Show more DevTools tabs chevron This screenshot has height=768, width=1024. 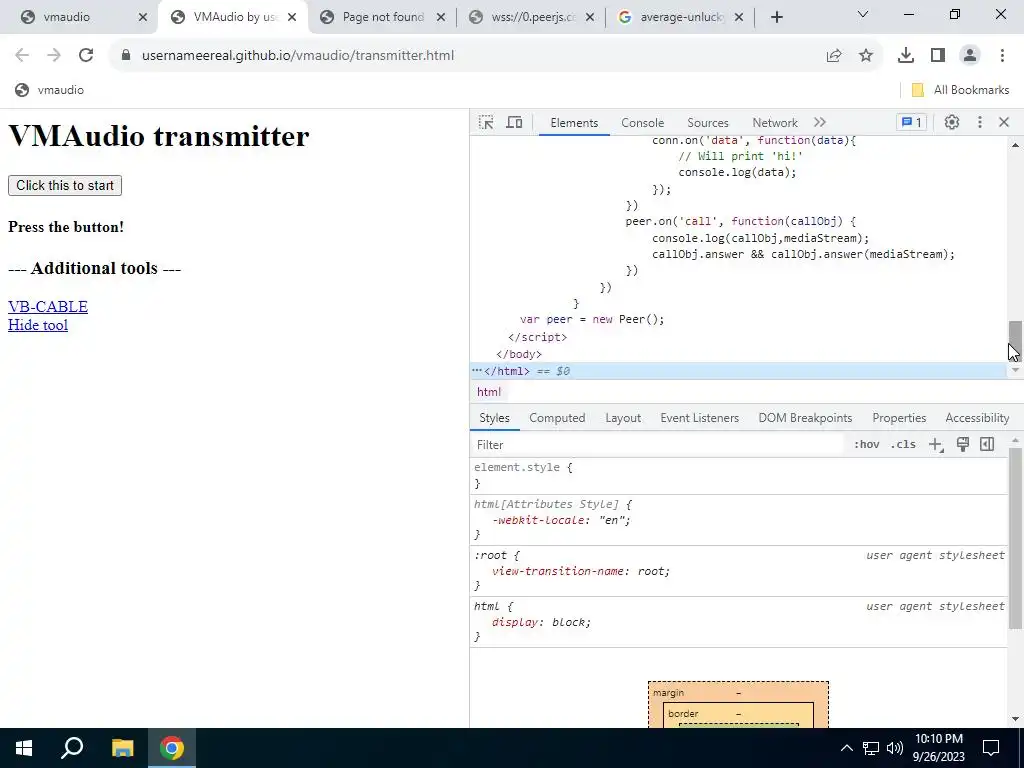[820, 122]
